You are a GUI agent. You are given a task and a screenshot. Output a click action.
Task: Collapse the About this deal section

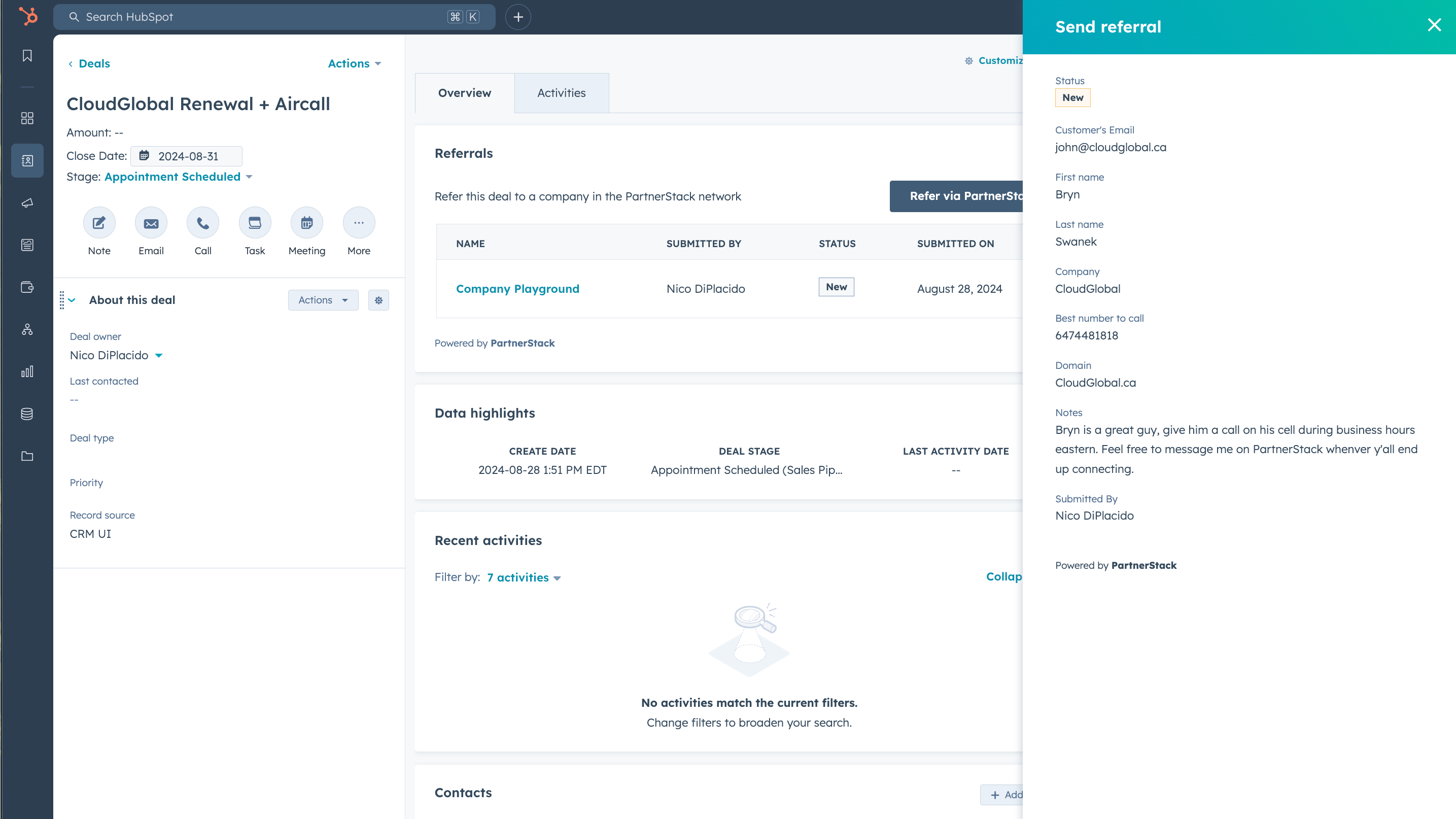coord(72,300)
